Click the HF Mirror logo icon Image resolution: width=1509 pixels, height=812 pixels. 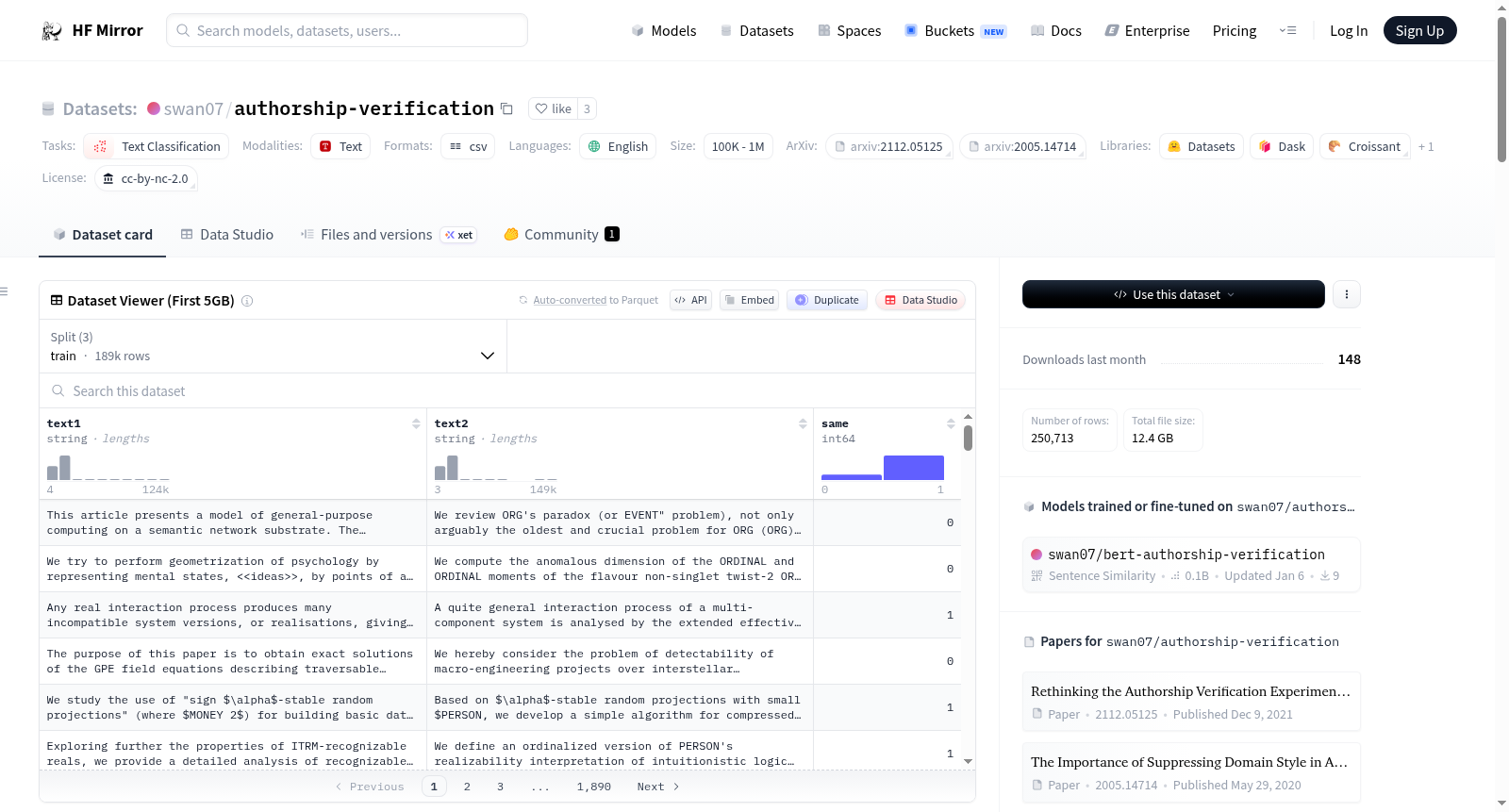[52, 31]
